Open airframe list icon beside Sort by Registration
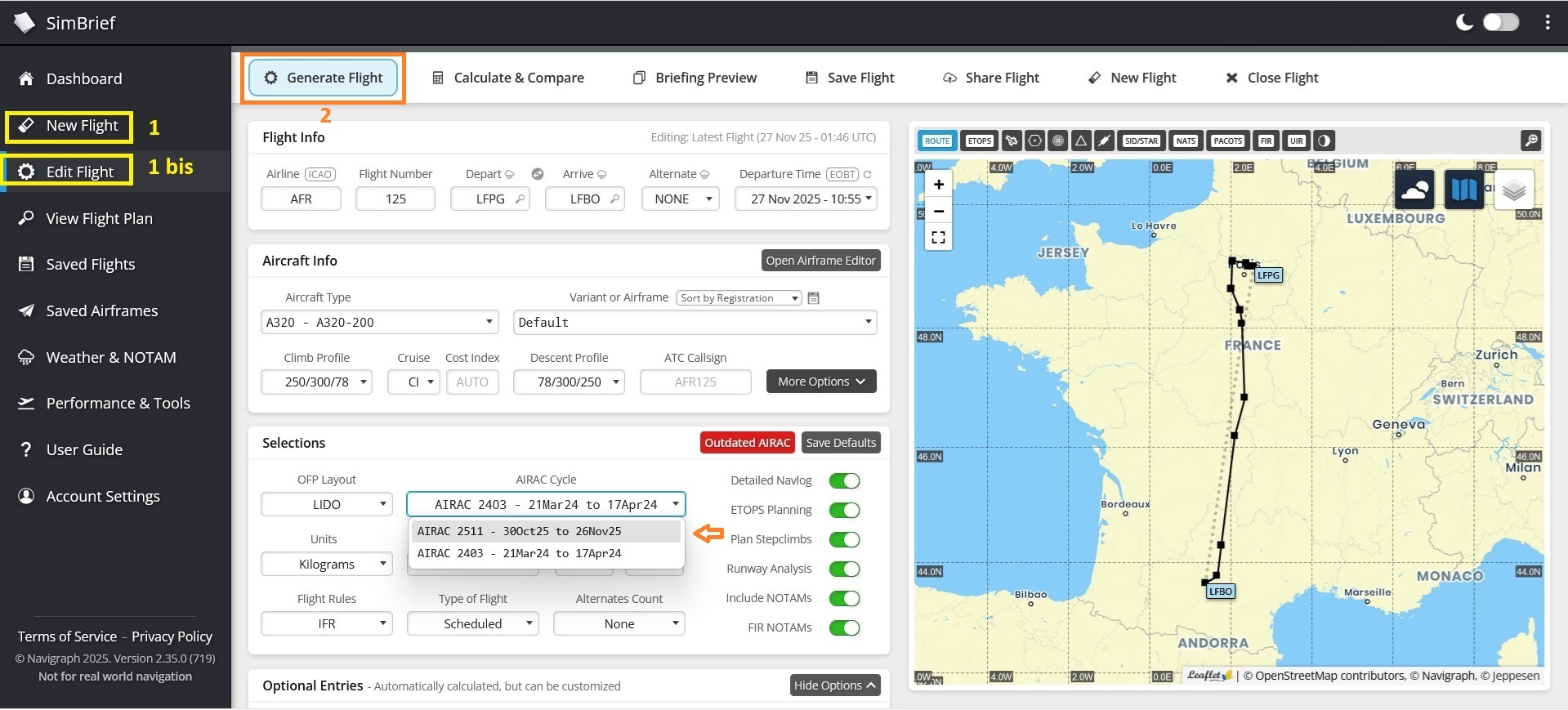The height and width of the screenshot is (710, 1568). coord(813,298)
